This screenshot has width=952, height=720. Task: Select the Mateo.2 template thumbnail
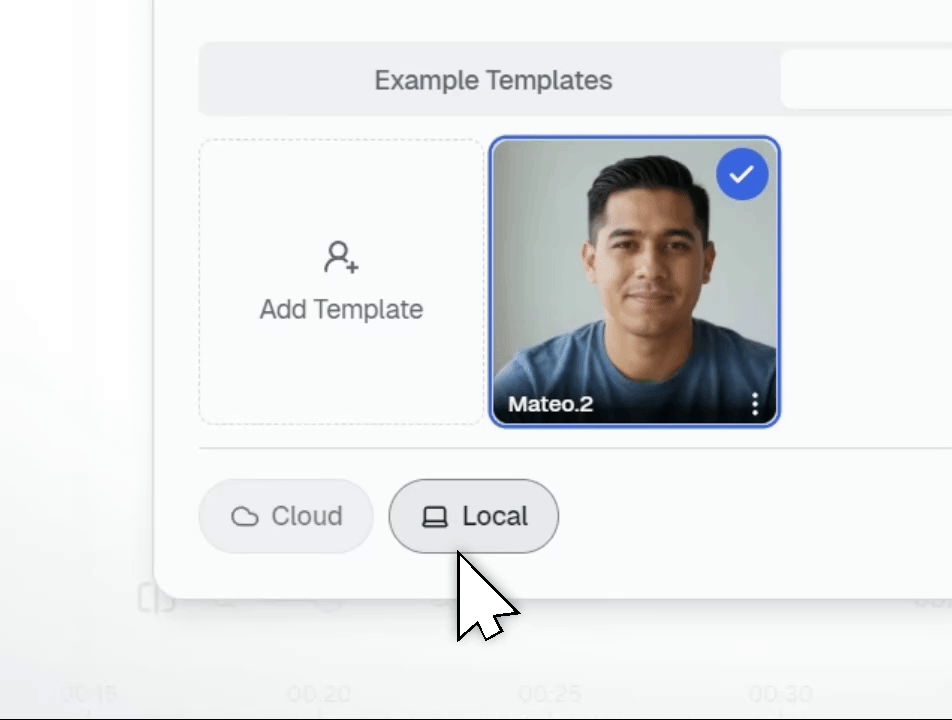[634, 282]
